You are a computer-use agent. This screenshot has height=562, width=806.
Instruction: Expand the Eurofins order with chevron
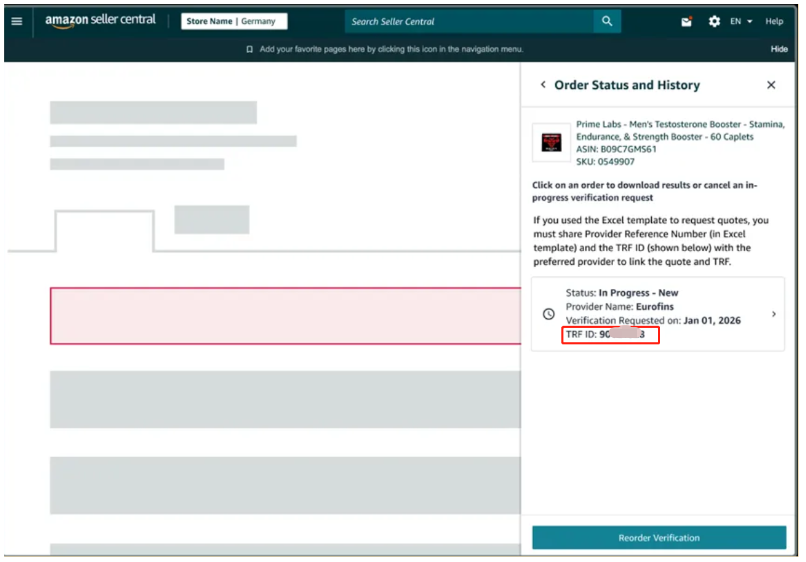[774, 314]
